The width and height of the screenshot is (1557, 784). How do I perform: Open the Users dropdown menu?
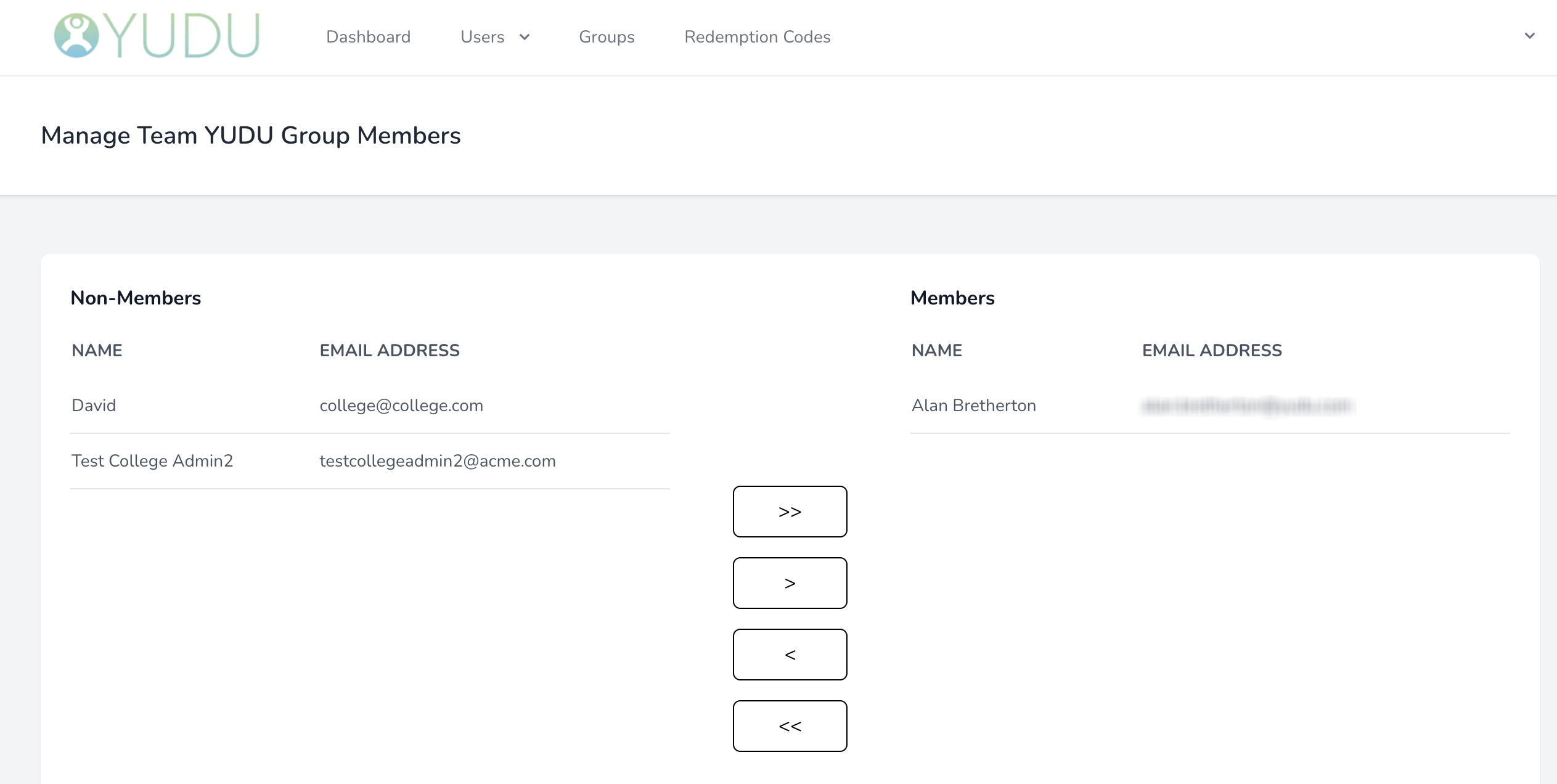(x=483, y=36)
